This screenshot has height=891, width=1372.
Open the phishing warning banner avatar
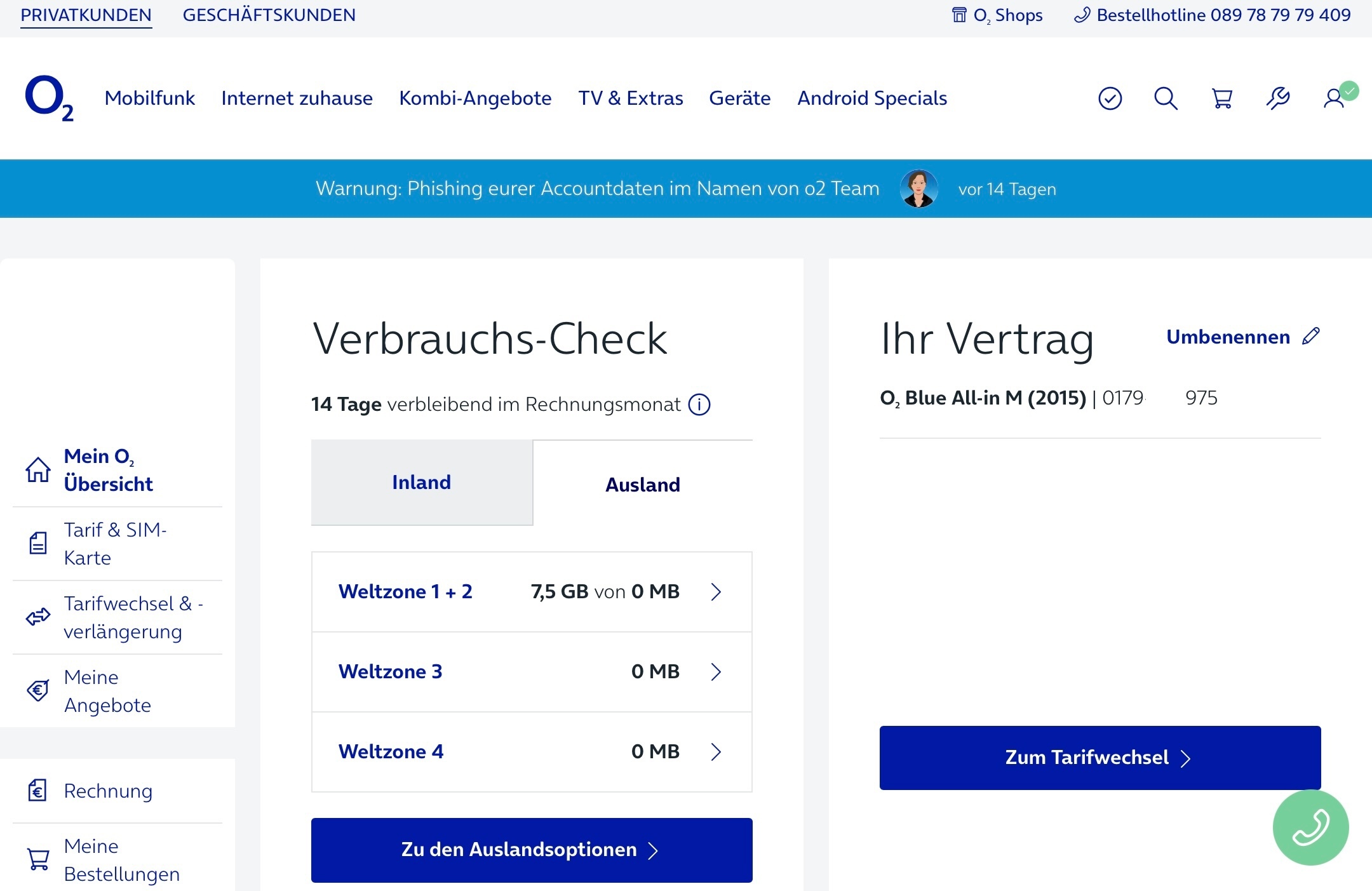pos(918,189)
